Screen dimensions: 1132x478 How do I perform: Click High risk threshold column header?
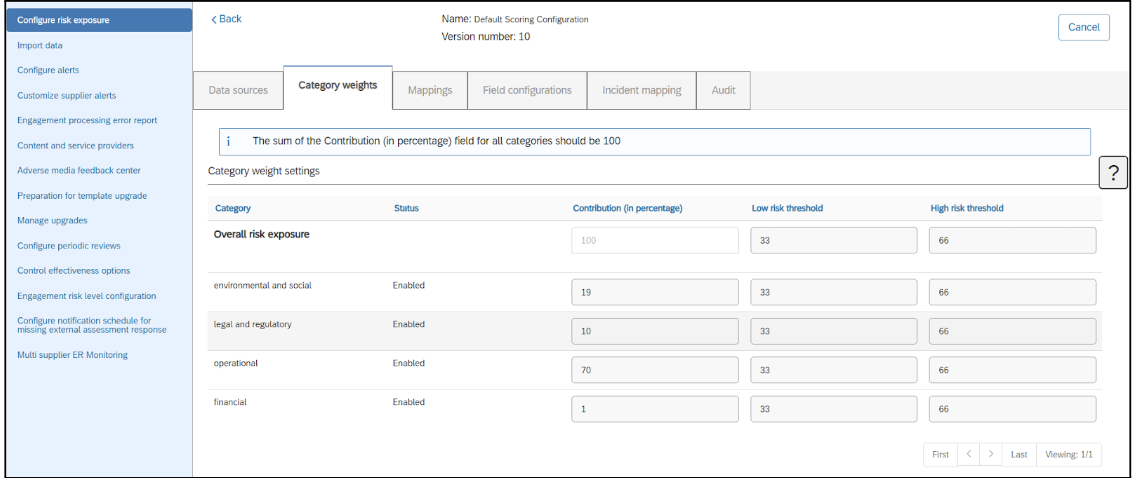point(967,208)
